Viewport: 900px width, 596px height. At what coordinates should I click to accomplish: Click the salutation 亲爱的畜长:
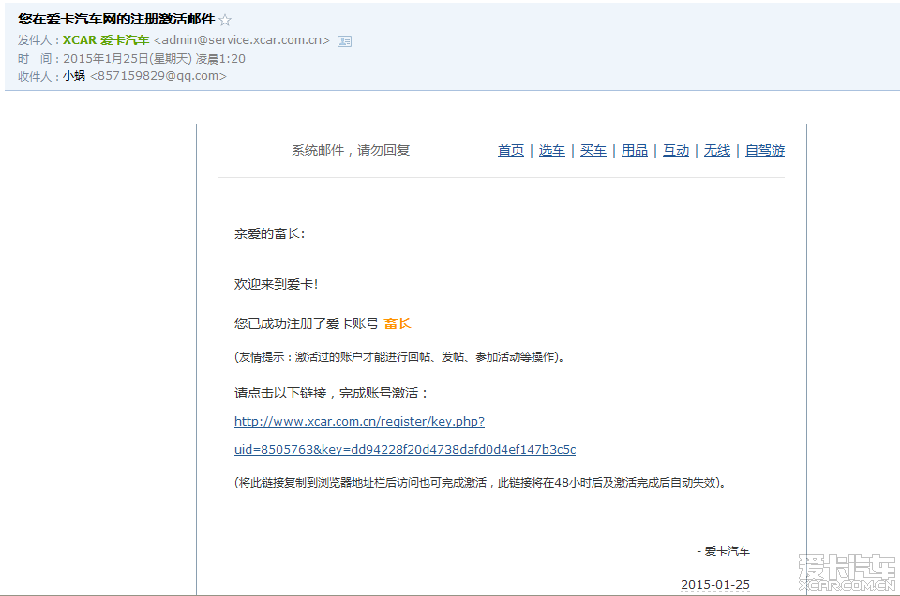coord(269,234)
